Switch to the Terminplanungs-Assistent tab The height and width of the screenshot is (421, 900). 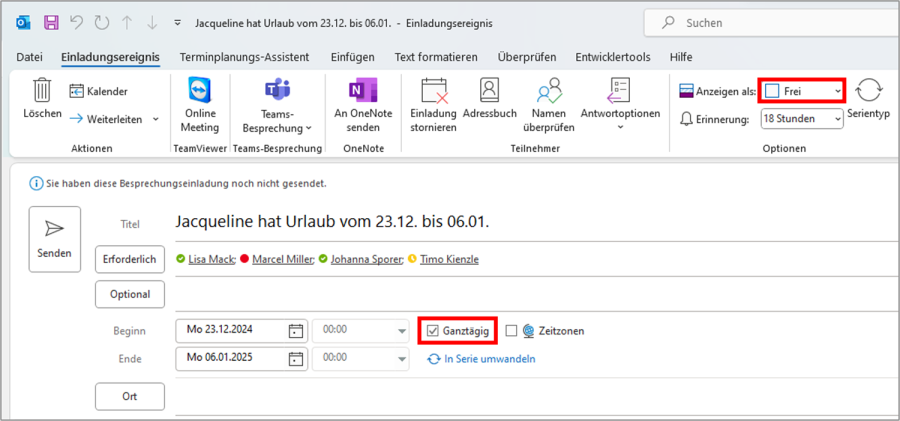click(x=245, y=57)
